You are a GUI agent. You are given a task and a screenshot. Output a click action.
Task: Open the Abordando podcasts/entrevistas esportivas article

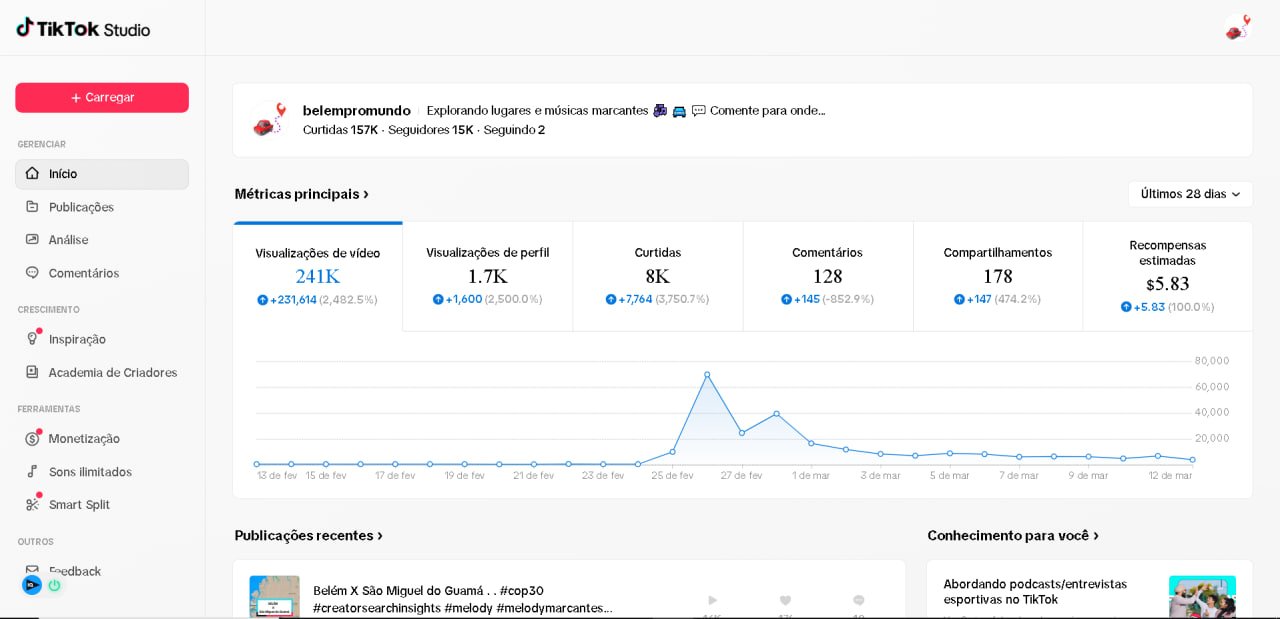(x=1035, y=591)
